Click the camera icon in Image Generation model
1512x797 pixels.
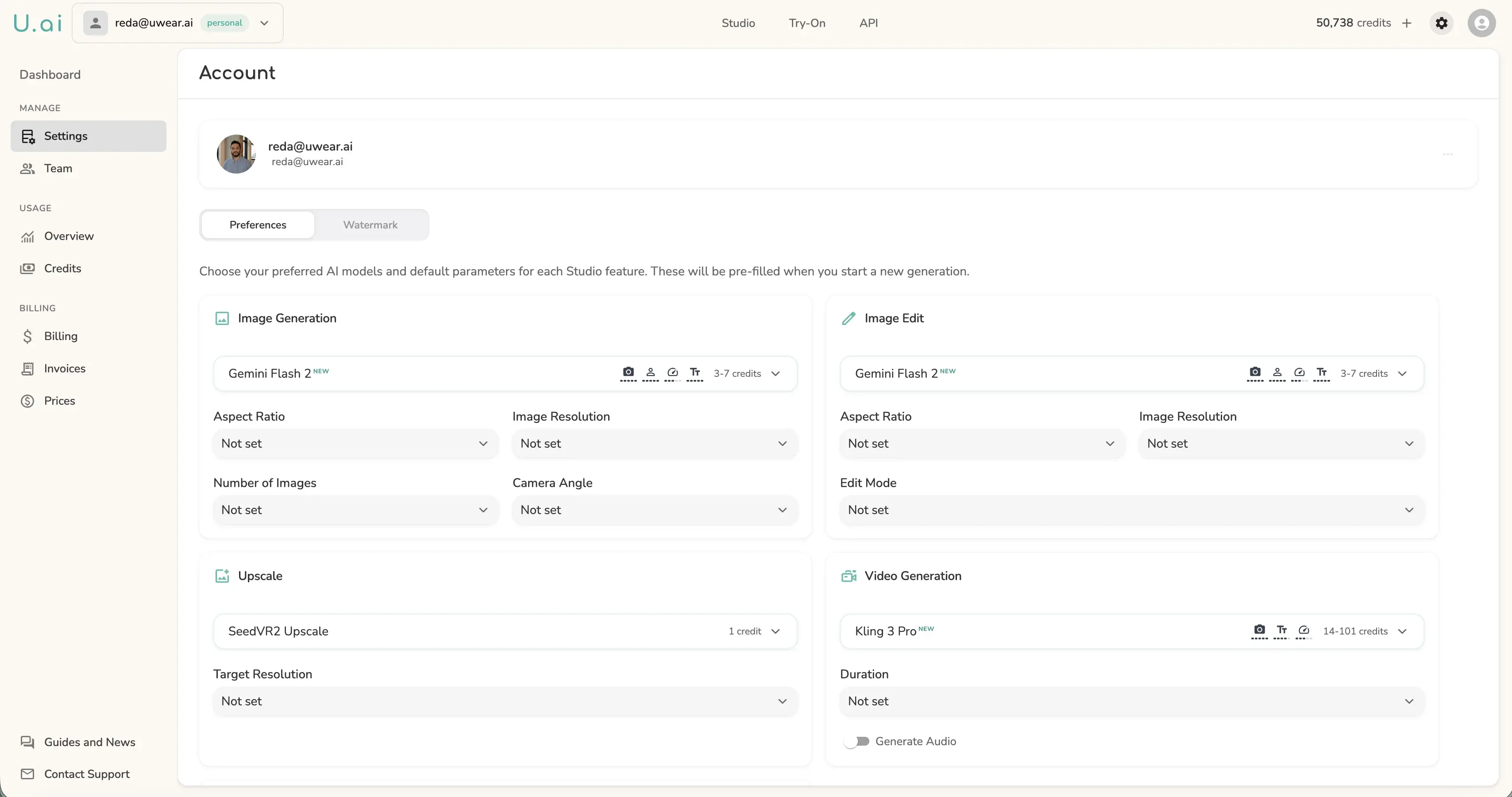click(628, 372)
